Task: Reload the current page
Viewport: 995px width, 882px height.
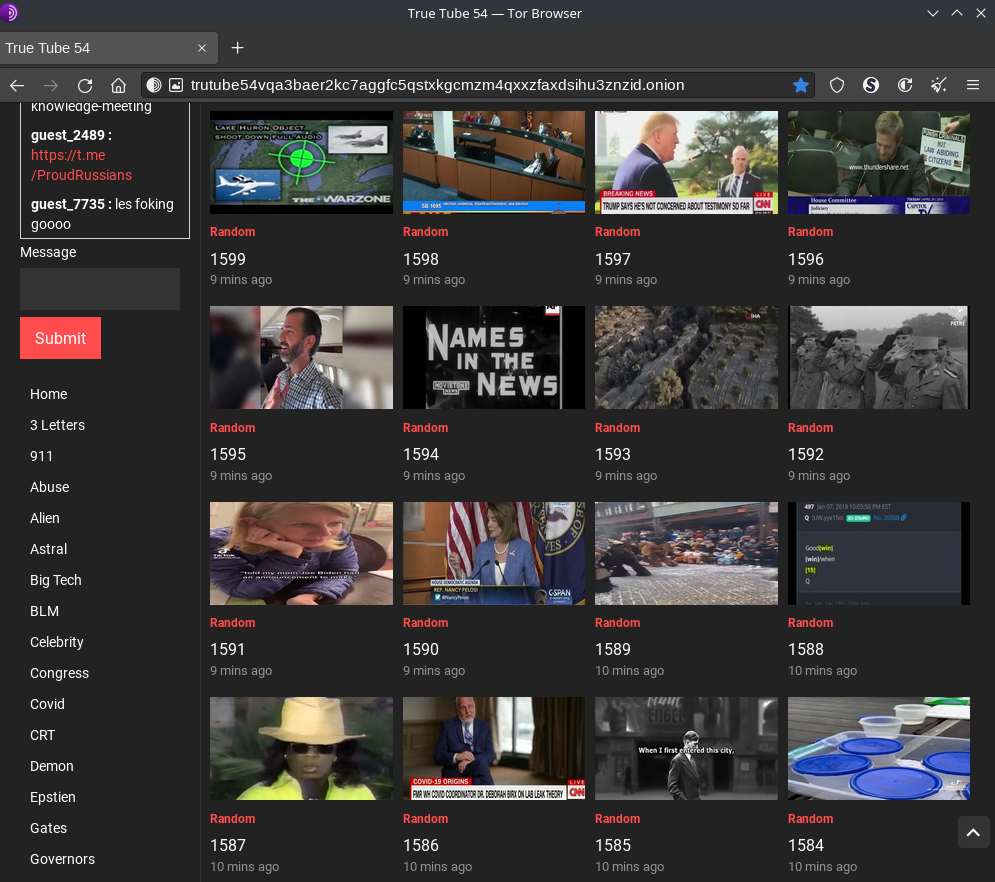Action: 85,85
